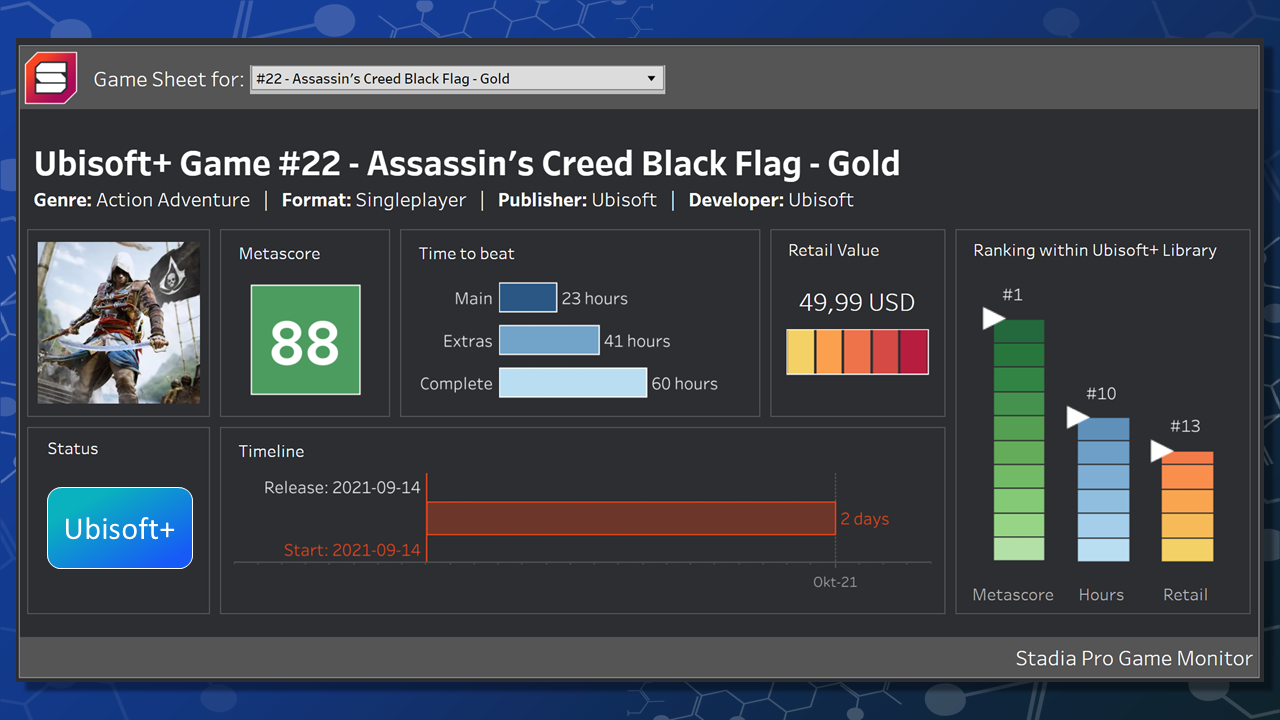Image resolution: width=1280 pixels, height=720 pixels.
Task: Click the 'Retail' column label in ranking
Action: click(x=1185, y=595)
